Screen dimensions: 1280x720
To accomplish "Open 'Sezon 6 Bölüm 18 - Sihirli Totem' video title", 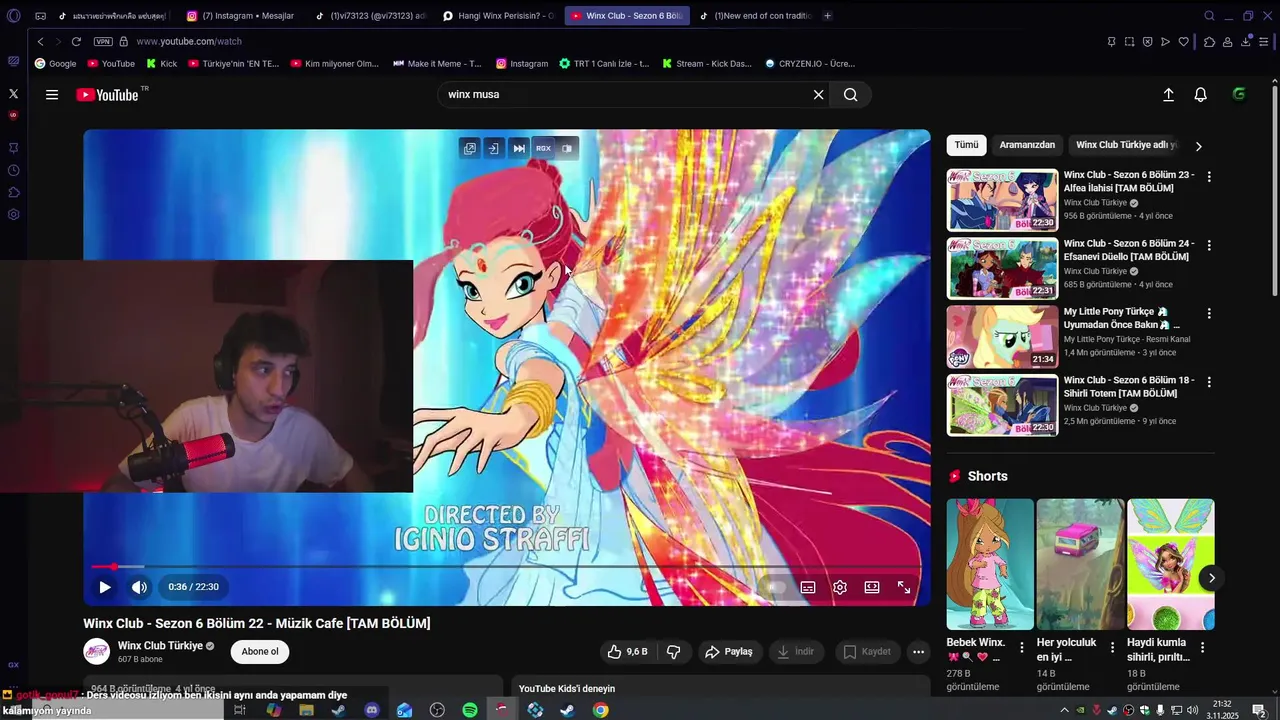I will (x=1128, y=387).
